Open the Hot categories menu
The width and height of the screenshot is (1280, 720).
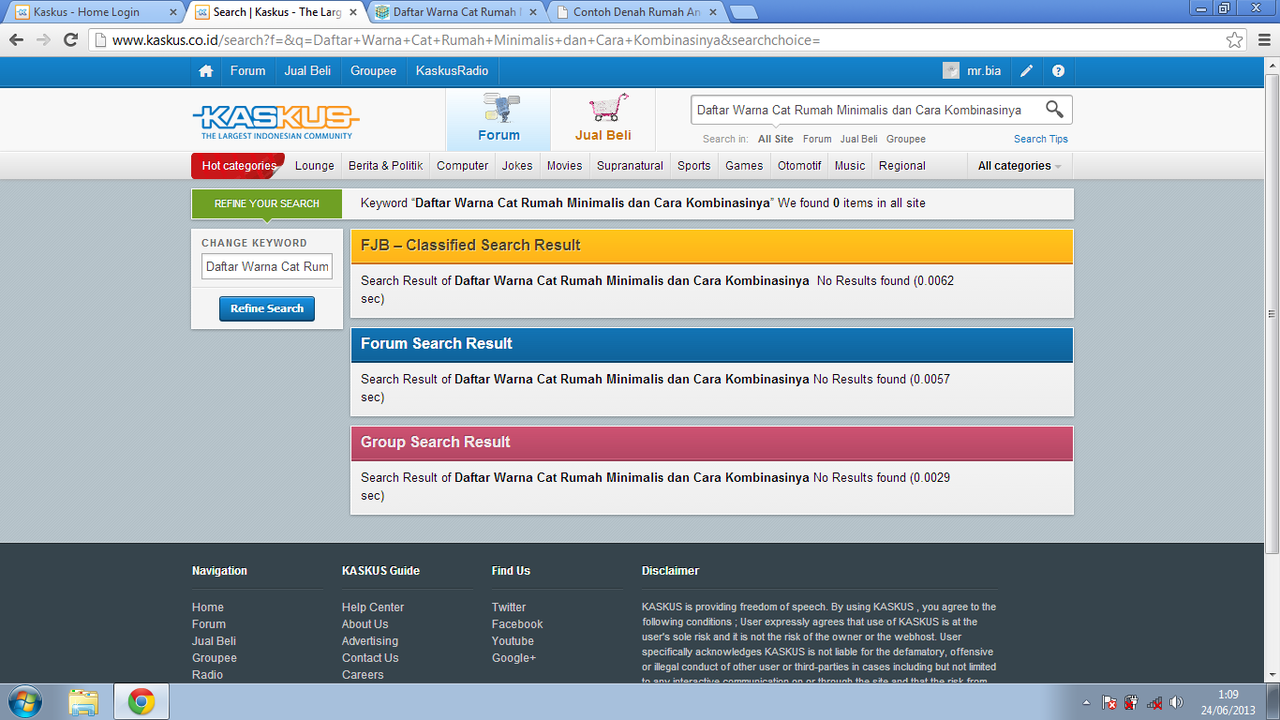click(238, 166)
